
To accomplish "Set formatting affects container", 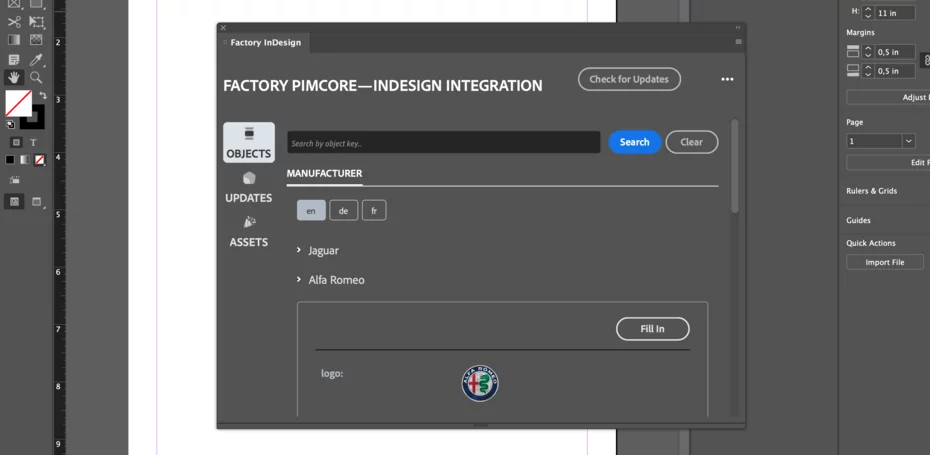I will (17, 142).
